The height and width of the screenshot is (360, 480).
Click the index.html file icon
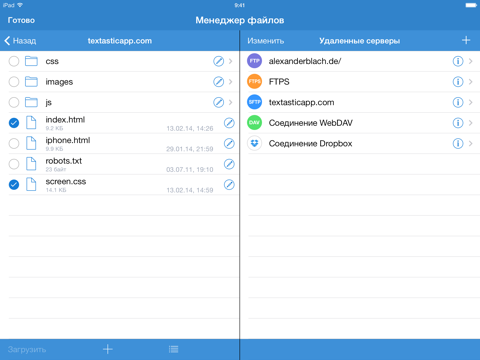click(31, 123)
